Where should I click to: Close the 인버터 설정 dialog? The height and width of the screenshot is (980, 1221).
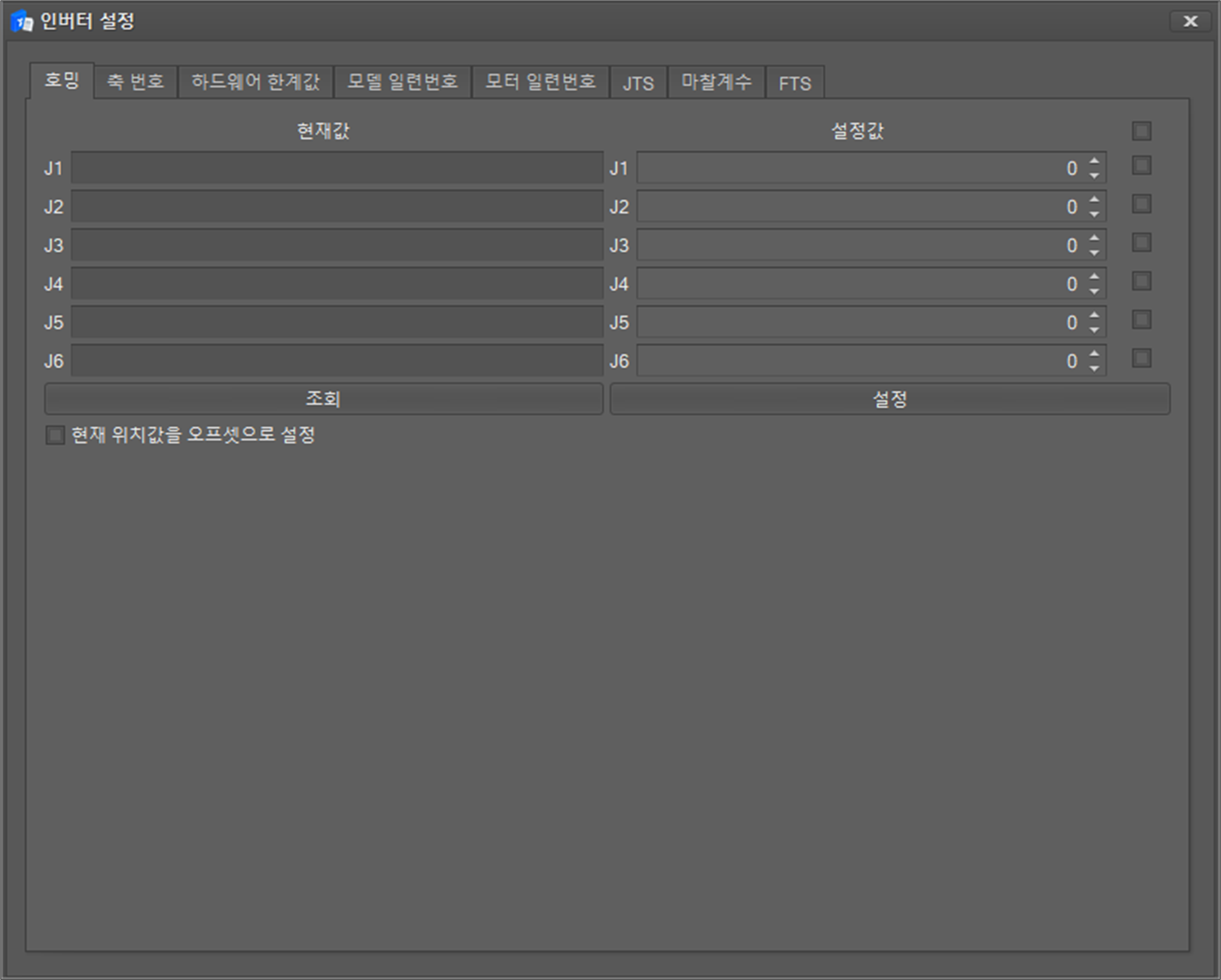click(1190, 21)
